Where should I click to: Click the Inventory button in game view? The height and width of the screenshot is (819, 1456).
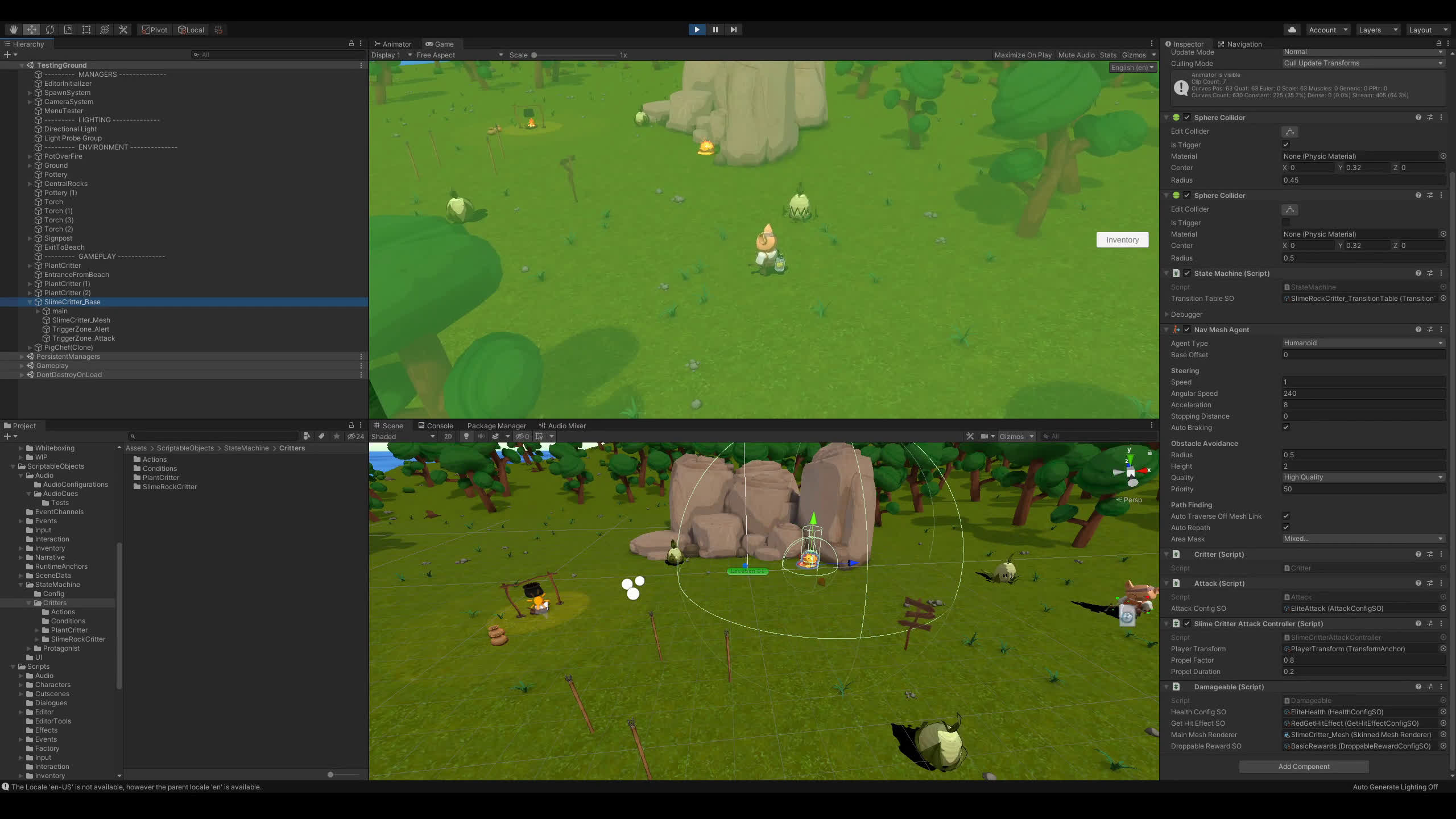coord(1122,239)
